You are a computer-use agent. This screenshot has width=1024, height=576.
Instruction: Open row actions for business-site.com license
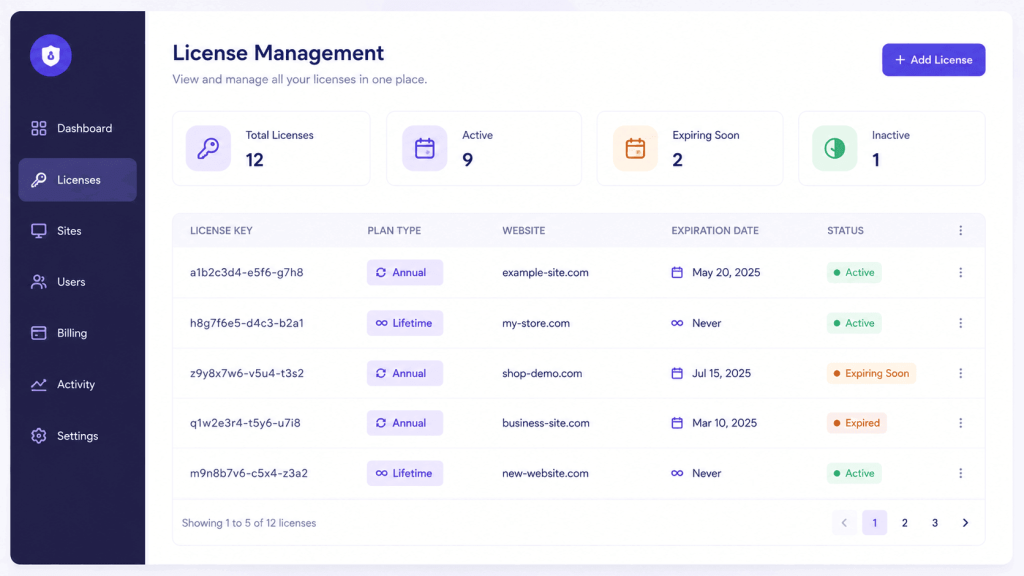pos(961,423)
